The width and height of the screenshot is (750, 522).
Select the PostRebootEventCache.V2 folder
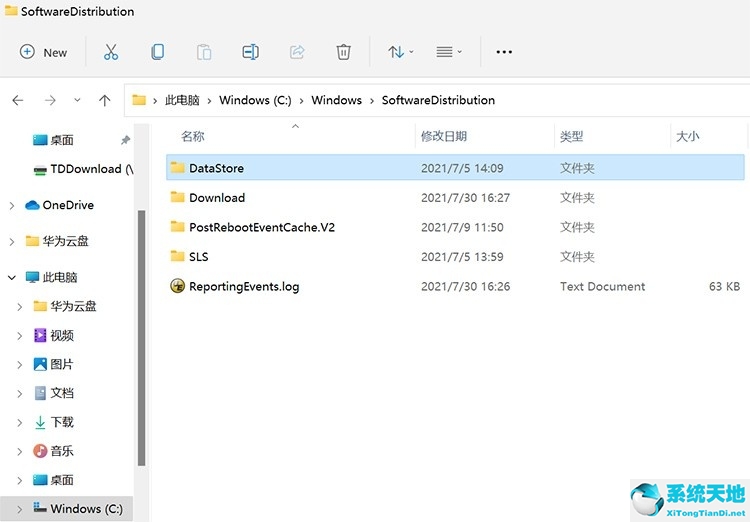[455, 227]
